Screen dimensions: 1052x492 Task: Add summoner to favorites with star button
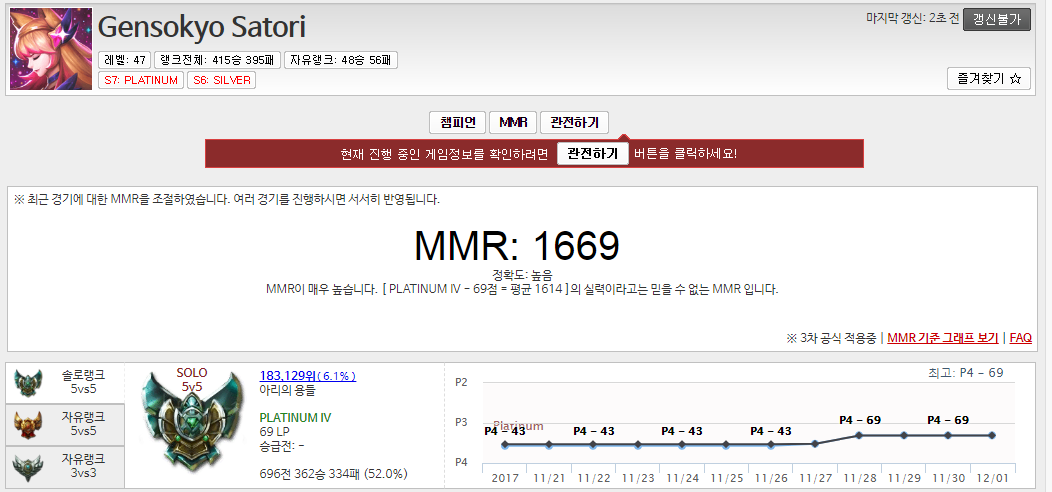pyautogui.click(x=988, y=78)
